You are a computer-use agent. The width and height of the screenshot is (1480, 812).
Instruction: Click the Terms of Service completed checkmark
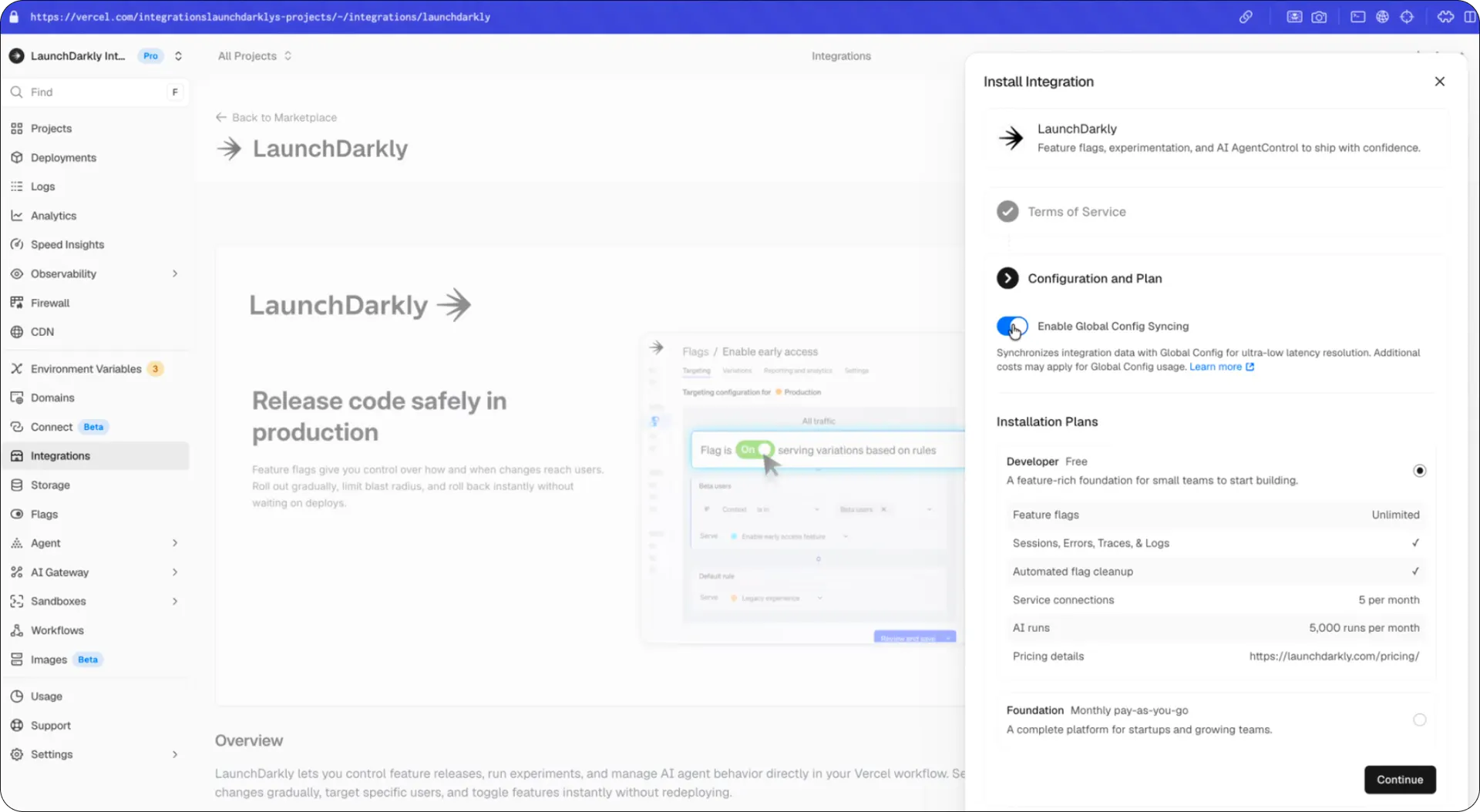[1007, 211]
